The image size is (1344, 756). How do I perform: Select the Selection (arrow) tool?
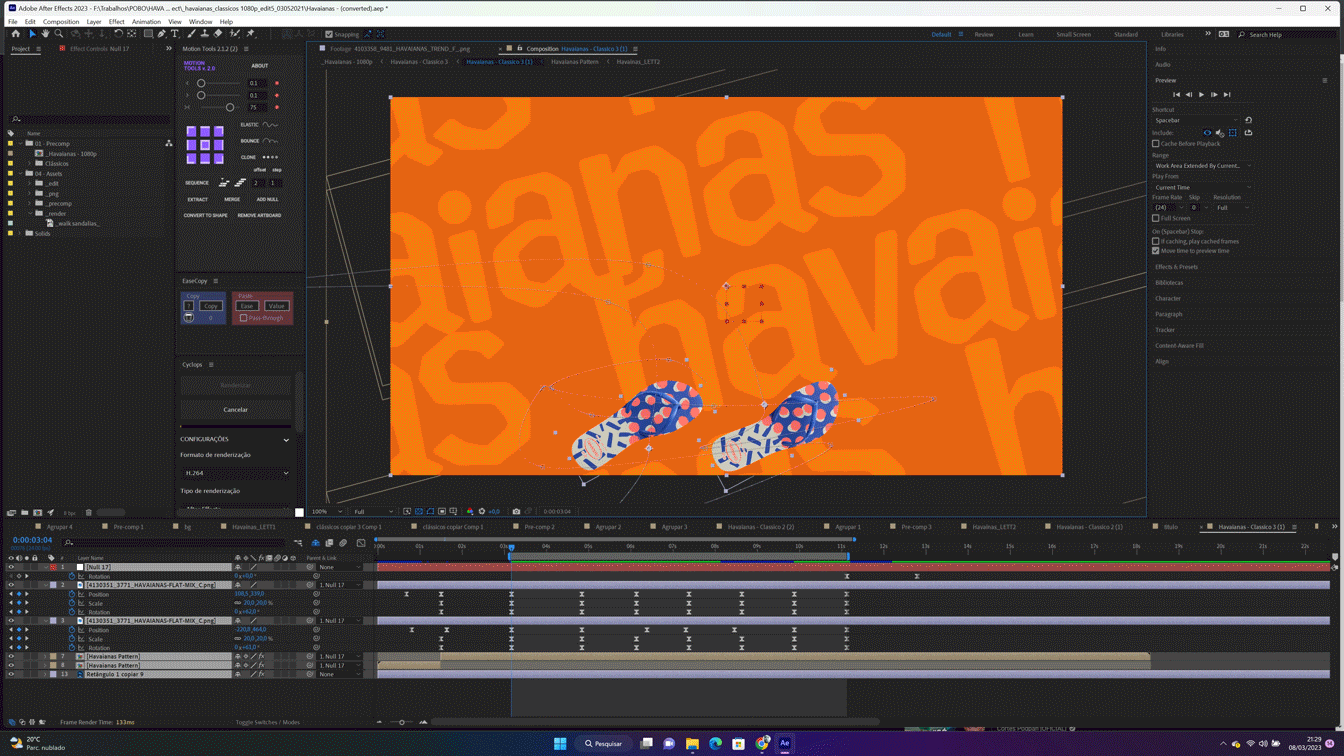click(32, 34)
